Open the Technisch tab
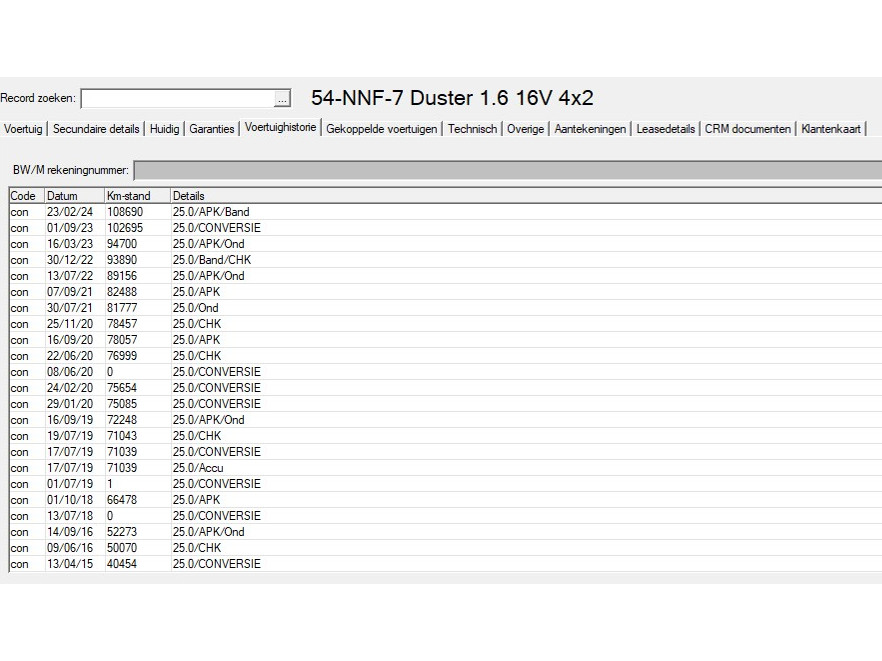This screenshot has height=661, width=882. [x=472, y=129]
